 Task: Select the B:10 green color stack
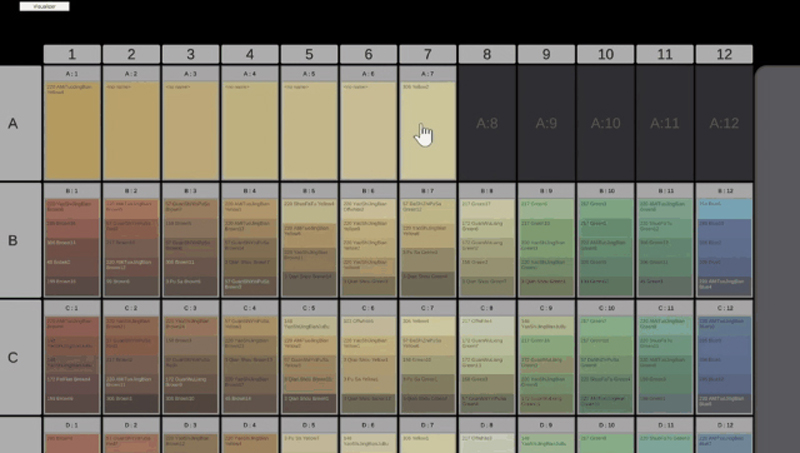click(x=605, y=246)
